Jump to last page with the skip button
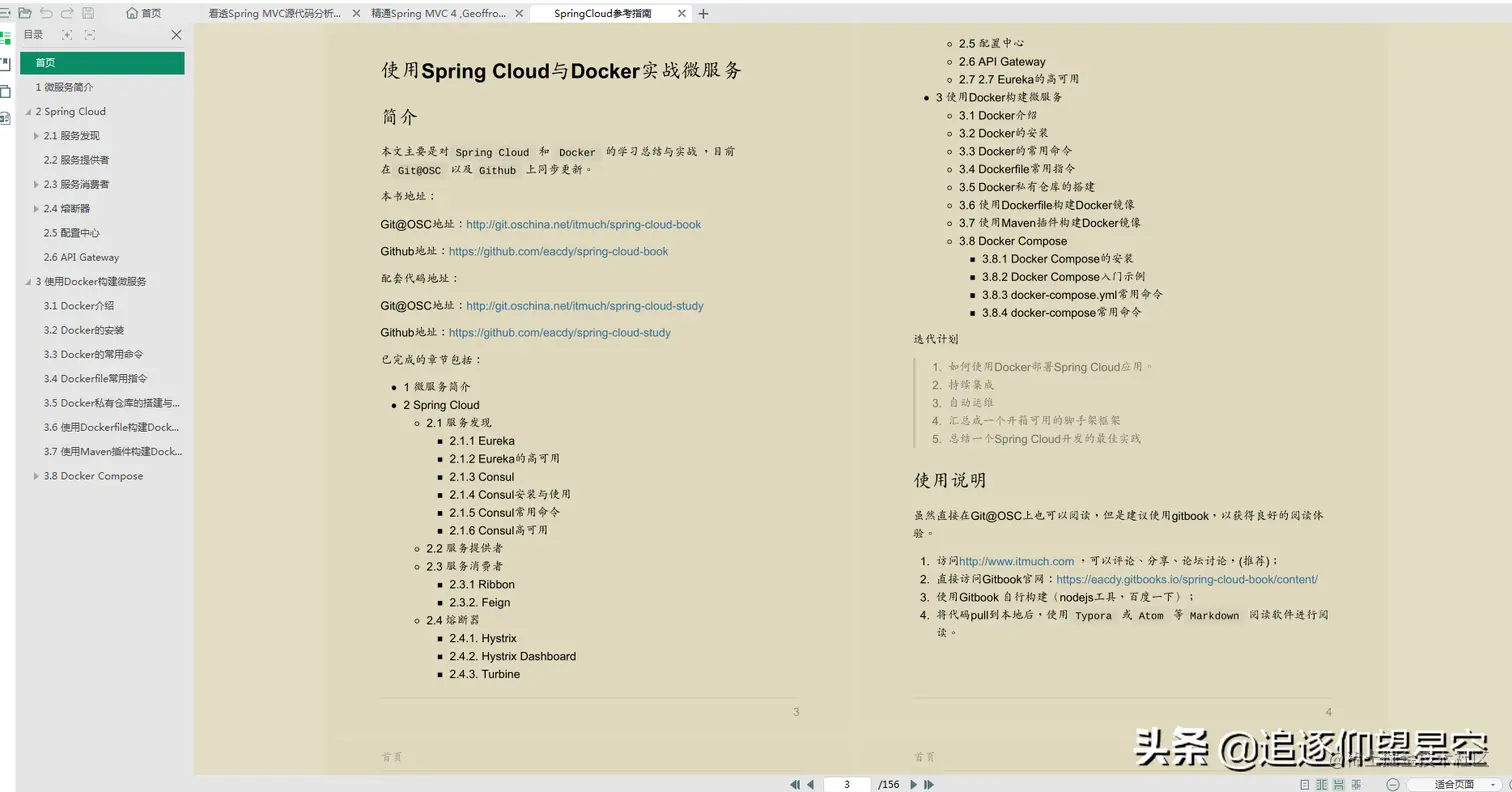Image resolution: width=1512 pixels, height=792 pixels. (x=927, y=785)
